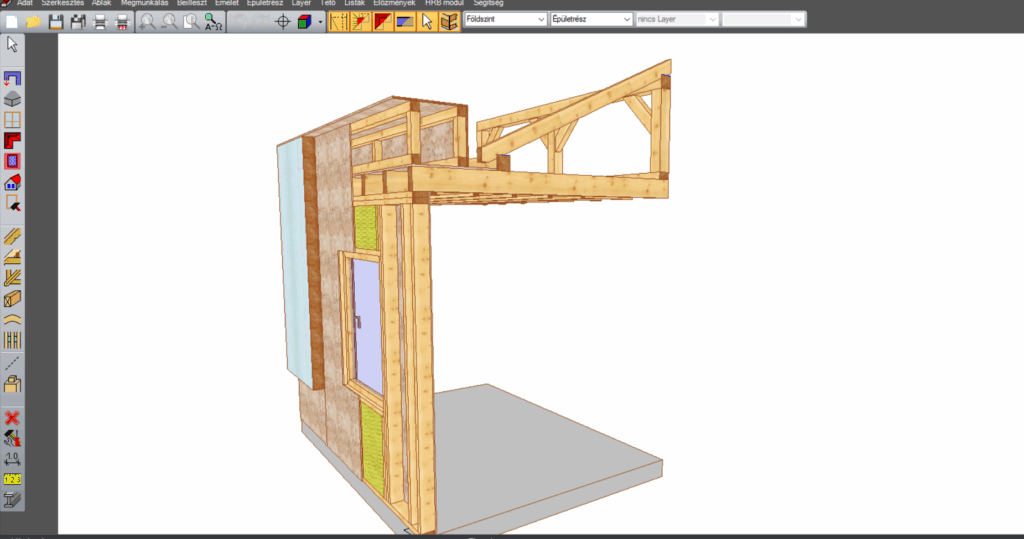Click the zoom in magnifier icon
This screenshot has width=1024, height=539.
(148, 21)
